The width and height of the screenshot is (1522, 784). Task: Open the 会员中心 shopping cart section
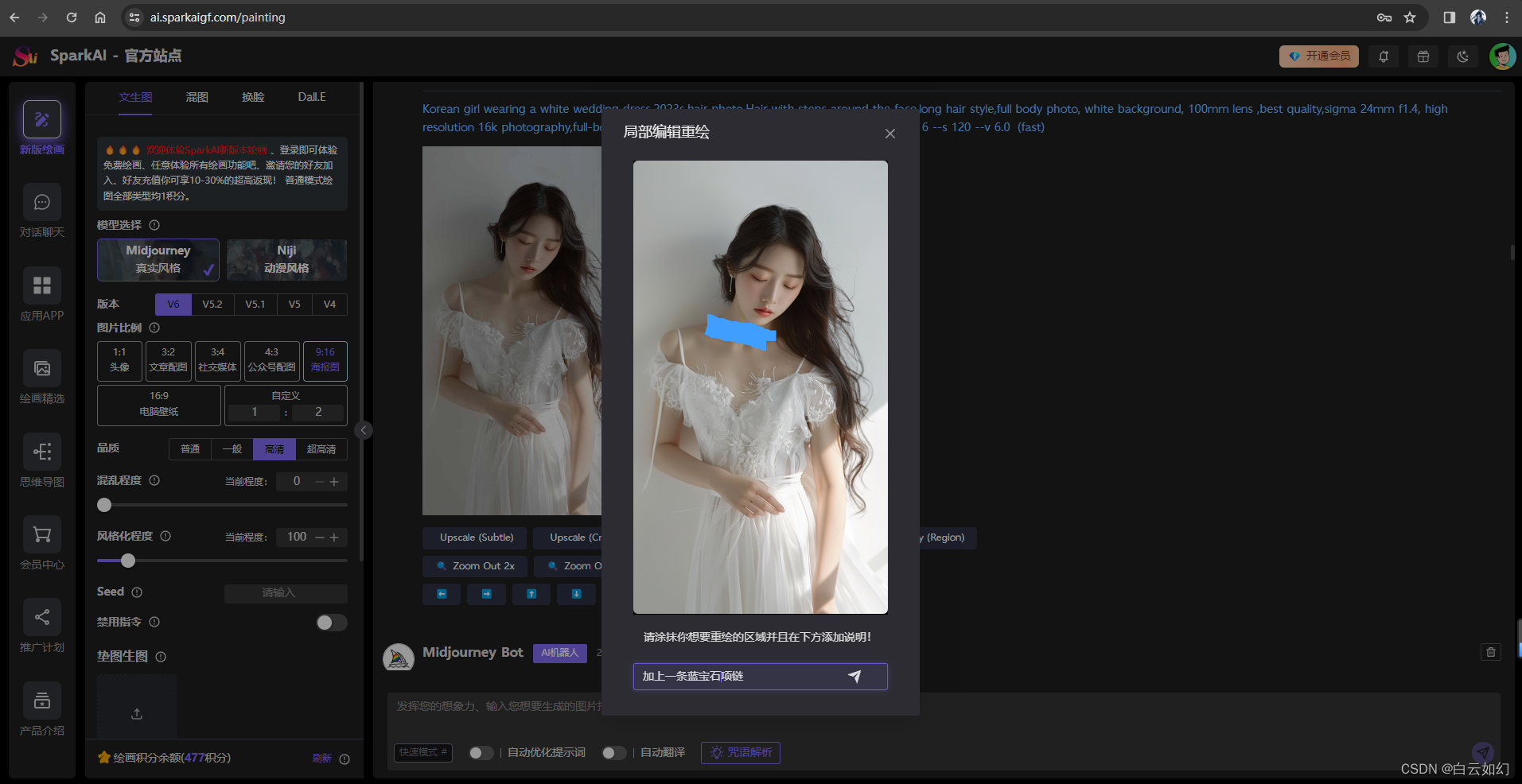[42, 543]
